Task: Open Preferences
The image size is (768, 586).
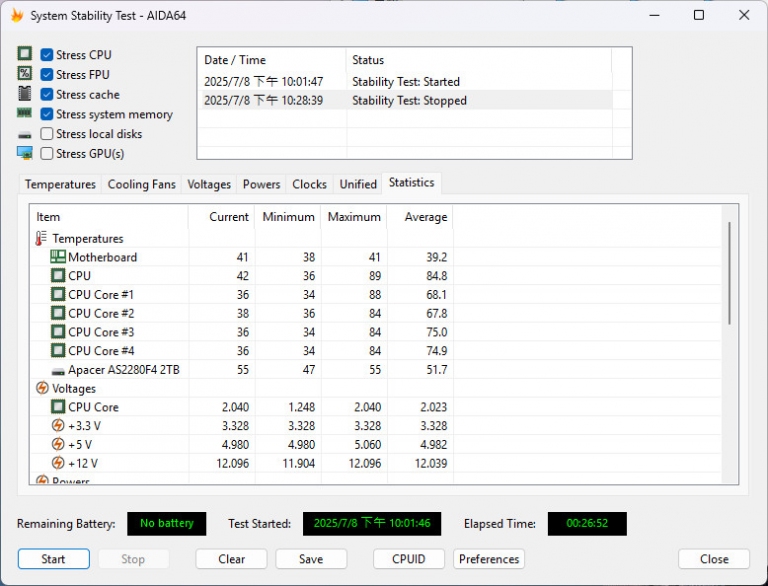Action: (x=489, y=559)
